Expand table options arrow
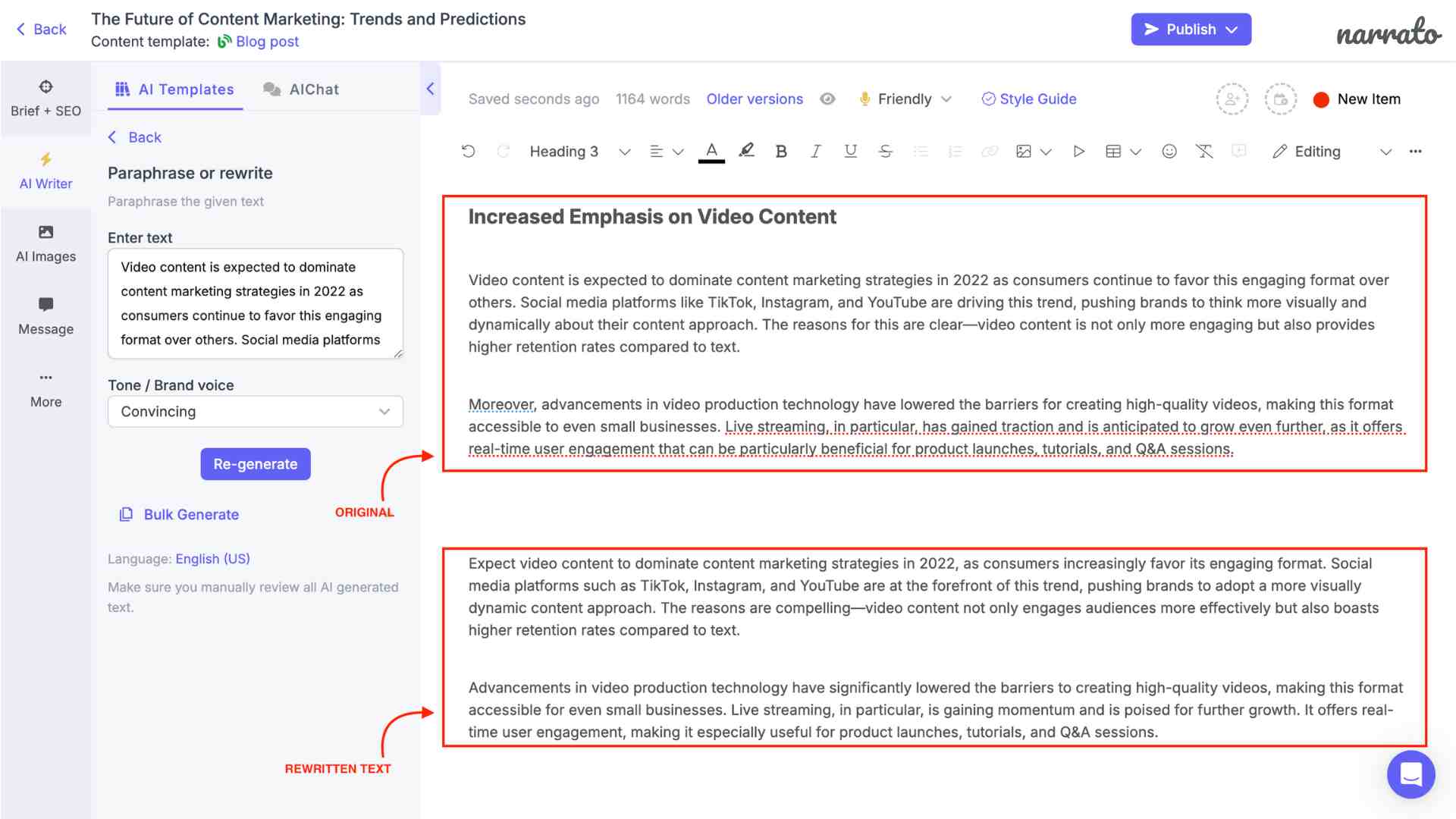 coord(1136,152)
